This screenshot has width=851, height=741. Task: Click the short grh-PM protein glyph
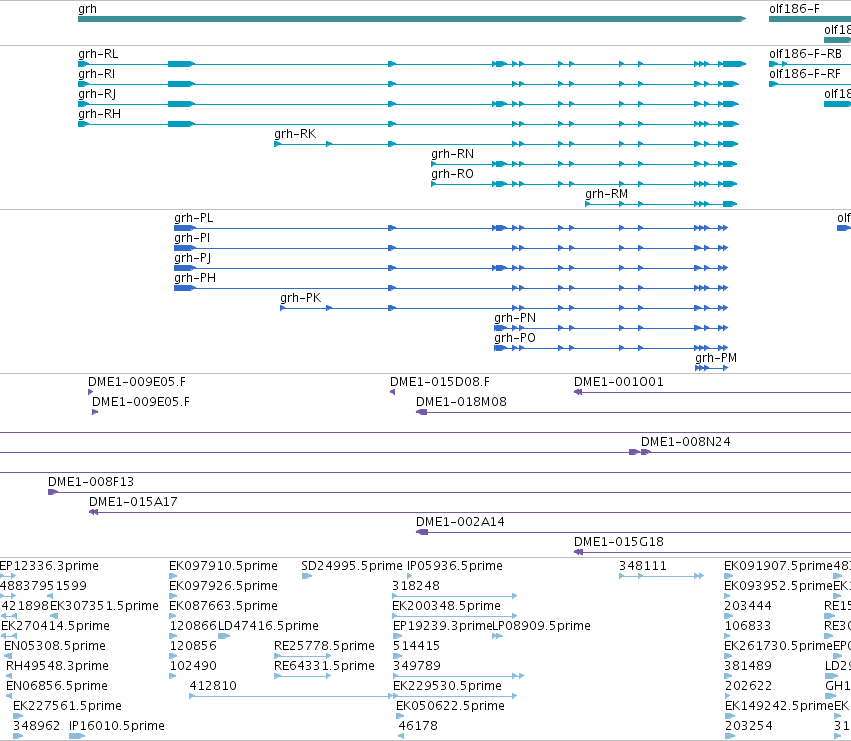click(712, 368)
